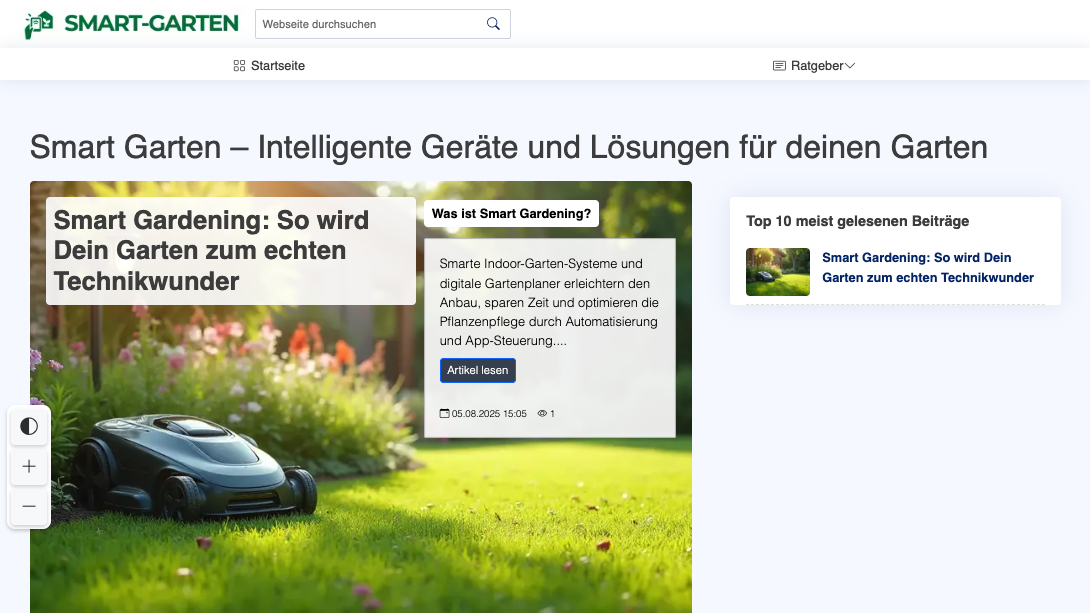1090x613 pixels.
Task: Toggle high contrast mode with the half-circle icon
Action: (x=29, y=426)
